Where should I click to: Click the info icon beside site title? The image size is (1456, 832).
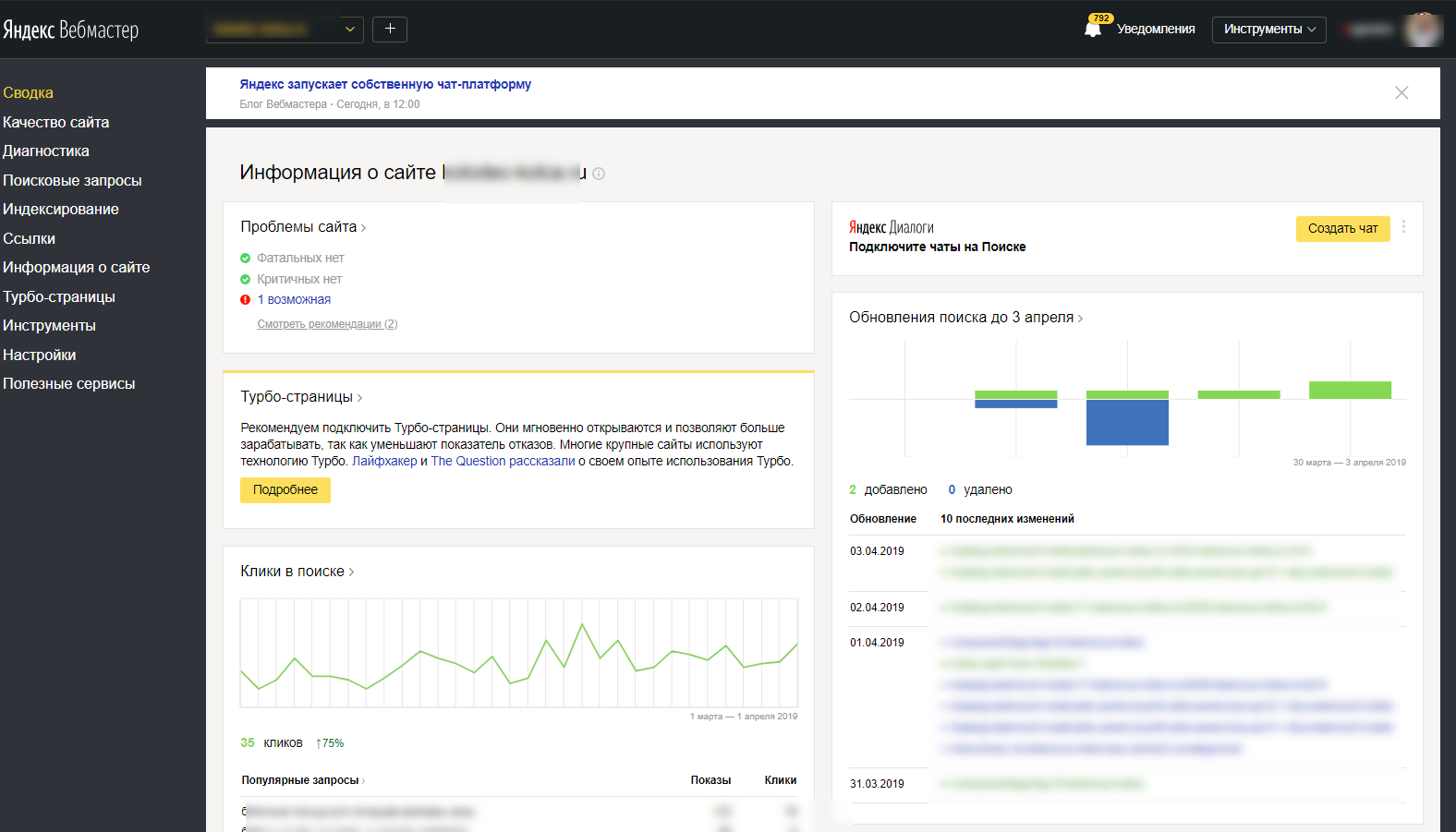click(x=599, y=174)
